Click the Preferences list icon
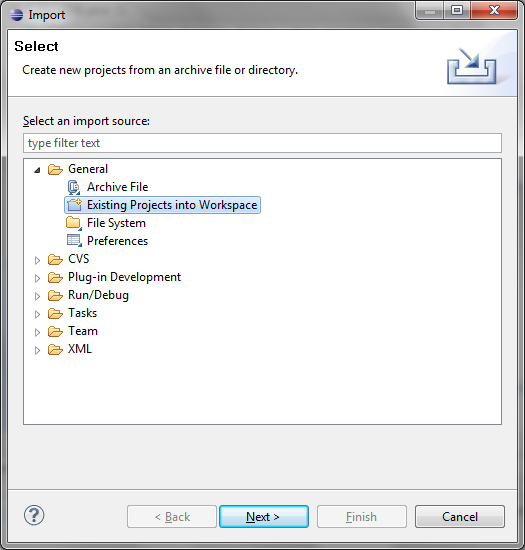525x550 pixels. point(74,241)
